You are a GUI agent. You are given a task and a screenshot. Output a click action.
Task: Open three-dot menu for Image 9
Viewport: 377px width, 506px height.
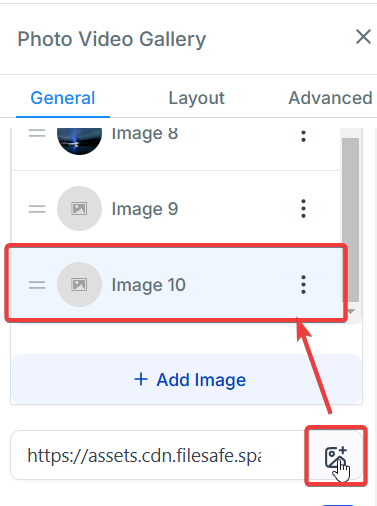[x=303, y=209]
